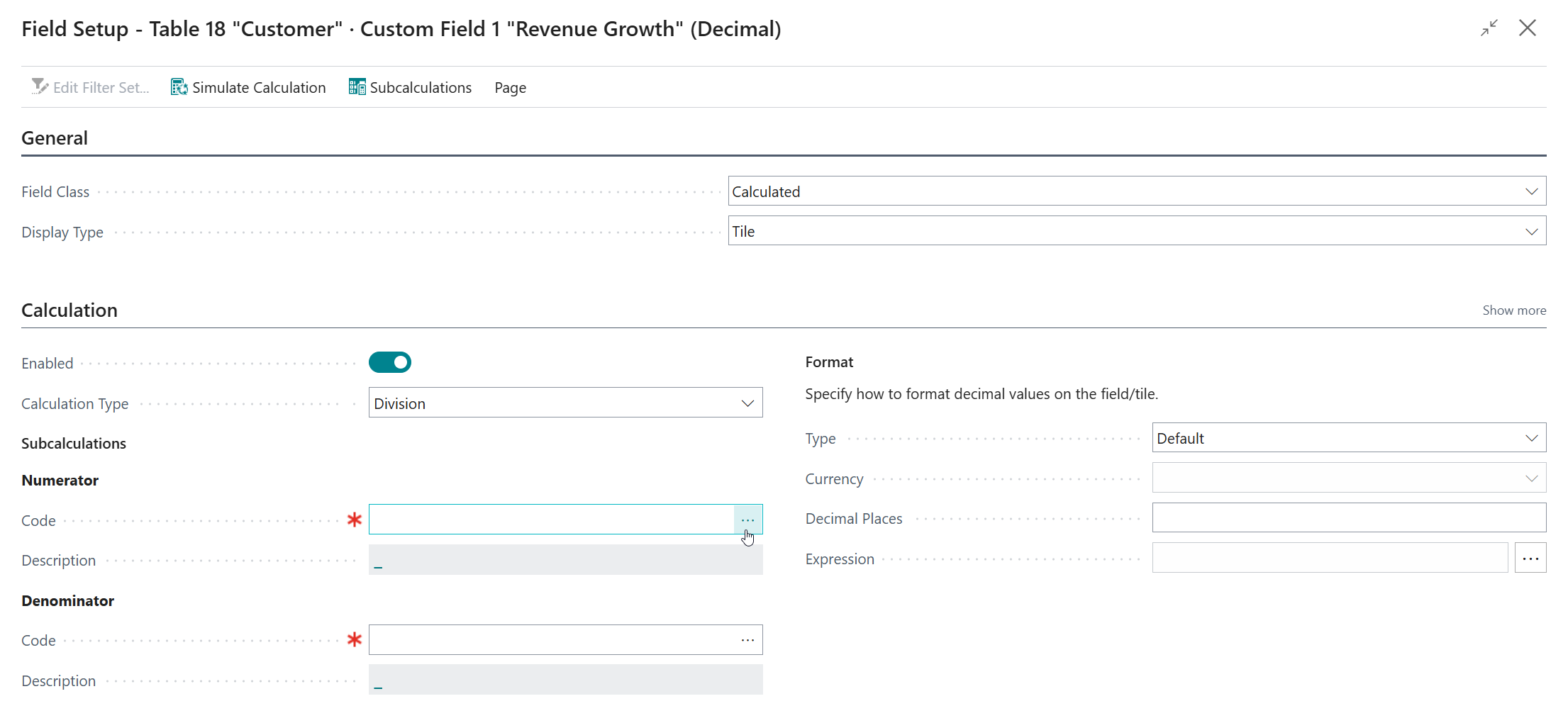Viewport: 1568px width, 723px height.
Task: Open the Calculation Type dropdown
Action: (747, 403)
